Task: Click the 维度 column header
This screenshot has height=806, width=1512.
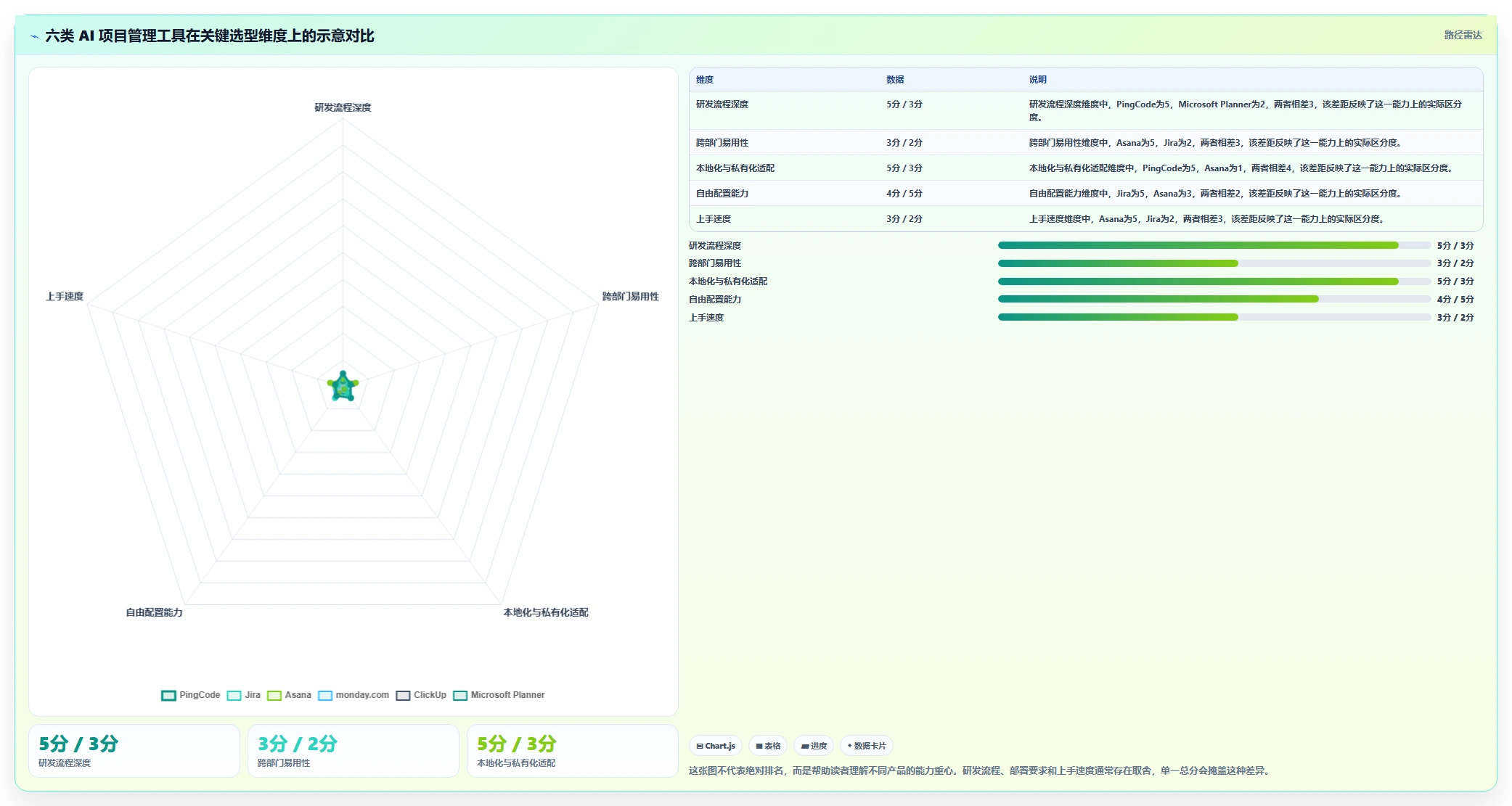Action: pyautogui.click(x=705, y=80)
